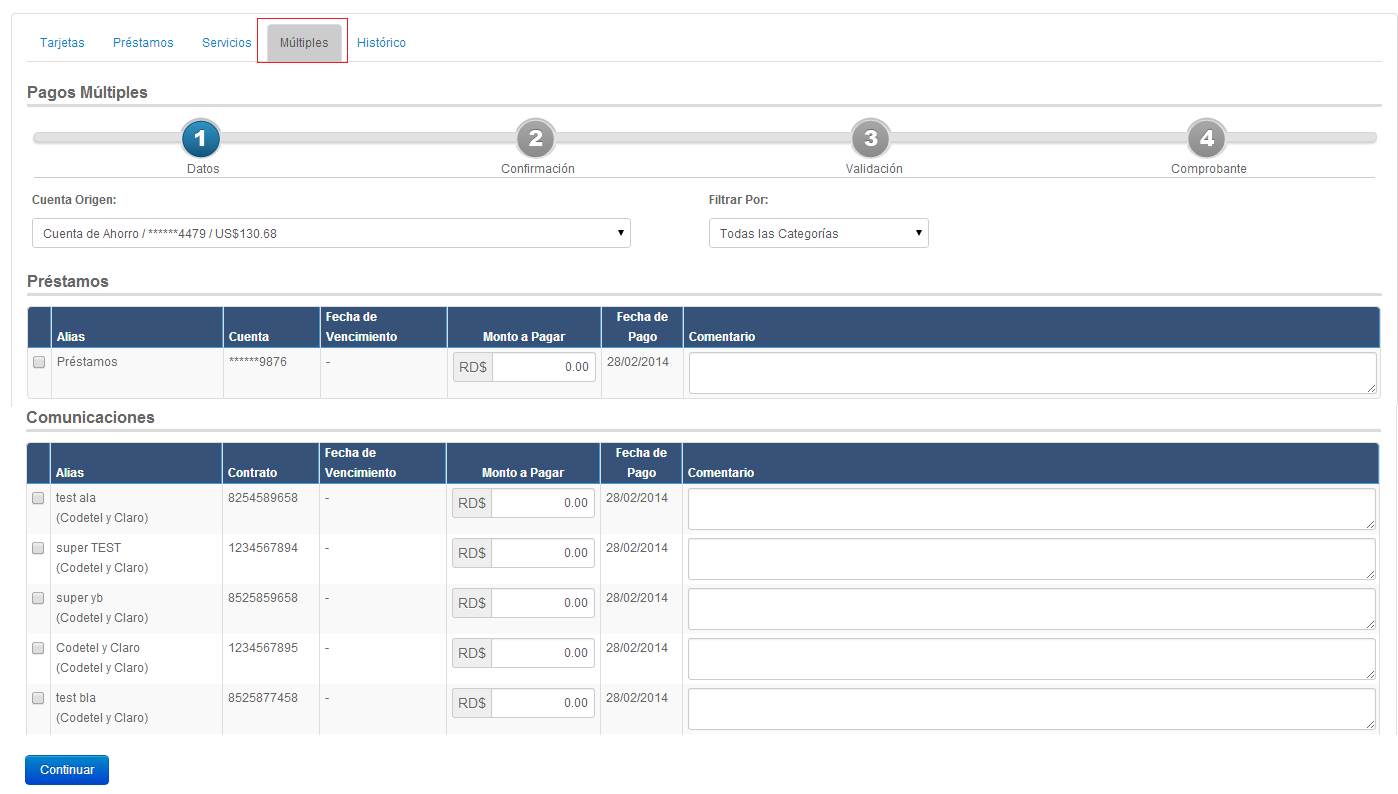The image size is (1398, 794).
Task: Click Monto a Pagar field for Préstamos
Action: click(543, 367)
